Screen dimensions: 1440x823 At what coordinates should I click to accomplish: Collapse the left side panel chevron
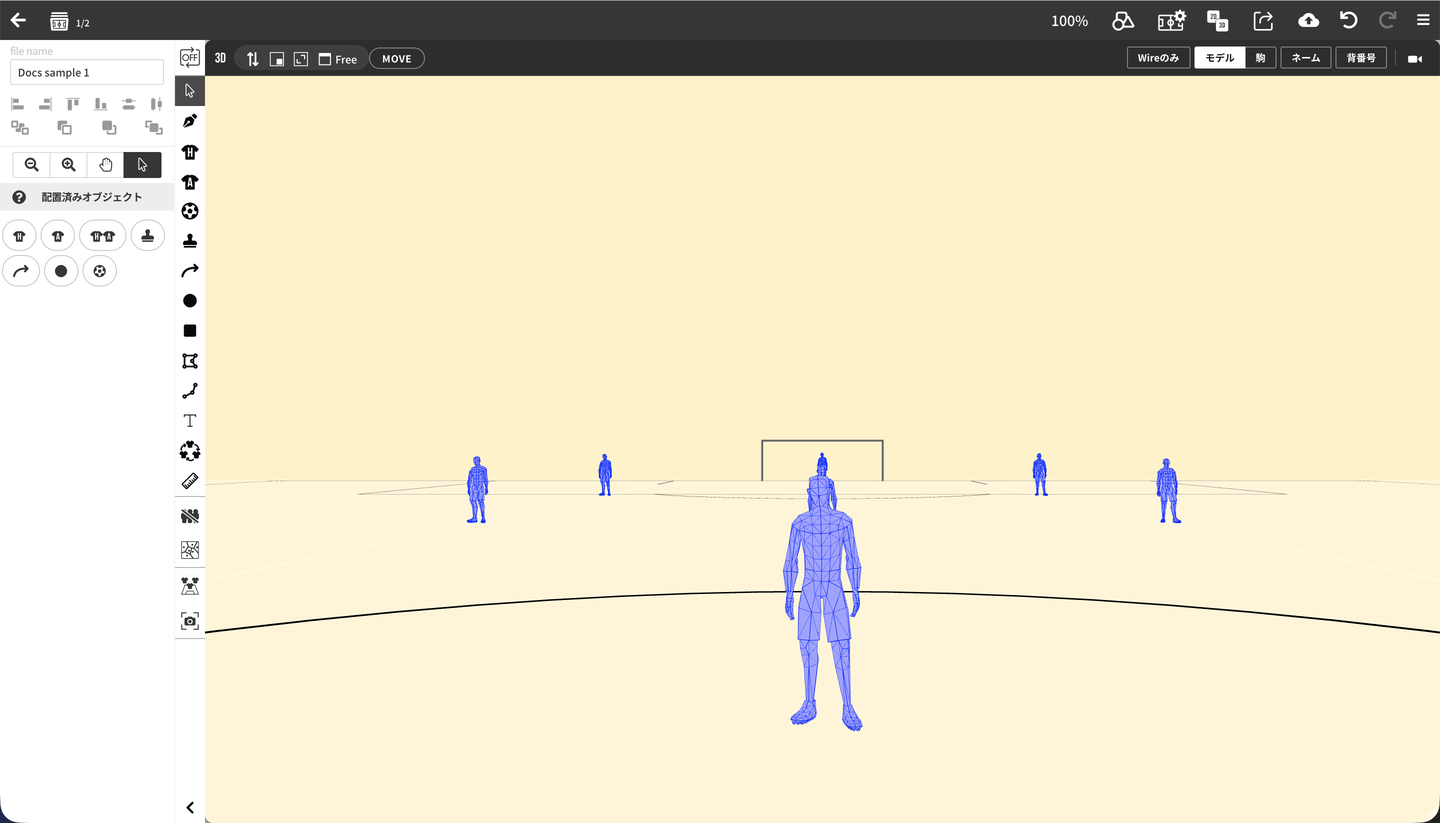click(x=190, y=808)
